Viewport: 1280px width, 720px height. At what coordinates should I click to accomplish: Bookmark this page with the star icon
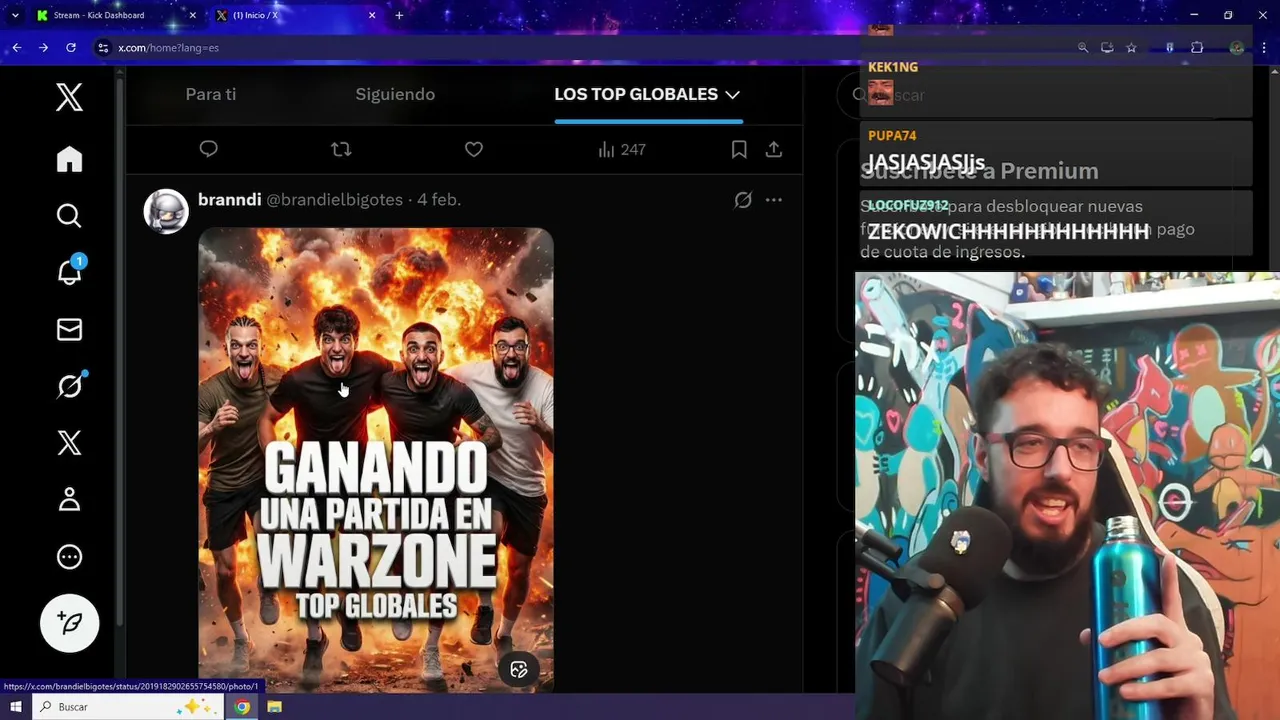point(1131,47)
